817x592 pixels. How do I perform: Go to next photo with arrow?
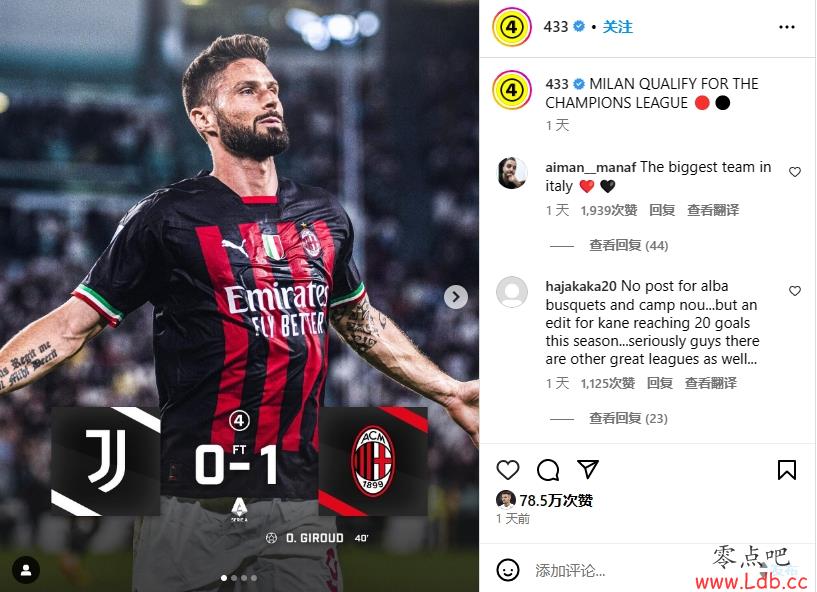pyautogui.click(x=455, y=297)
